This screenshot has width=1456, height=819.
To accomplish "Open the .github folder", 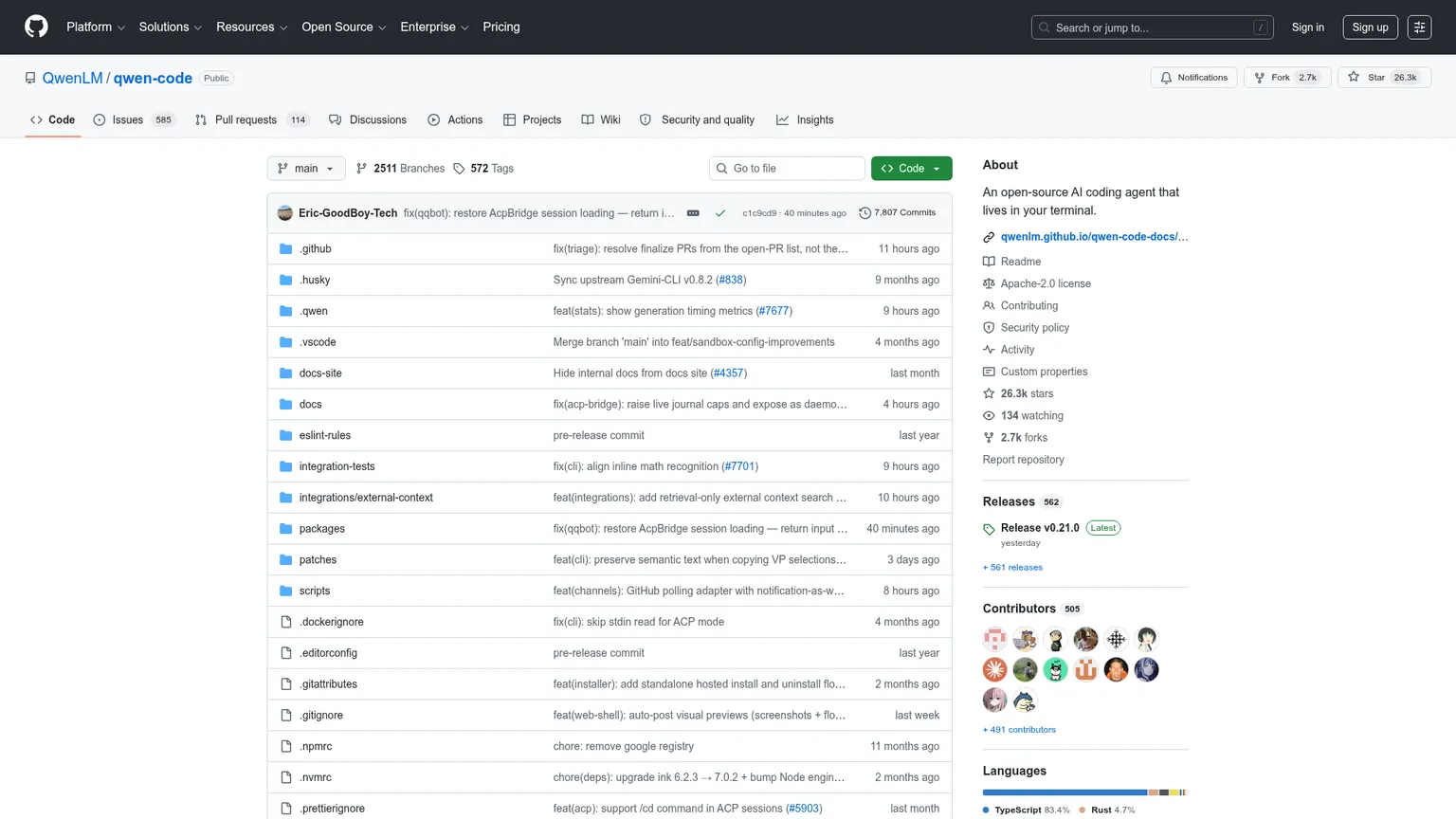I will (316, 249).
